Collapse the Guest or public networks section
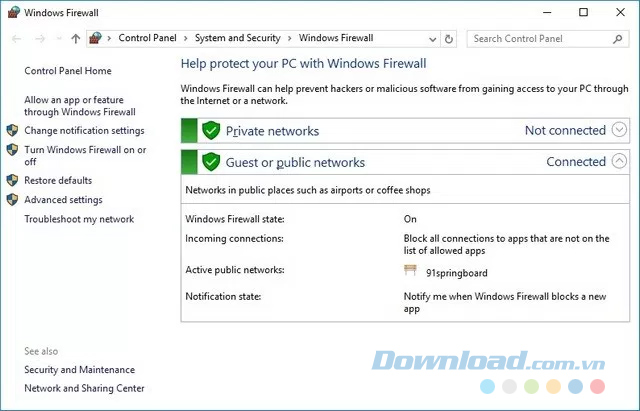 pos(619,161)
